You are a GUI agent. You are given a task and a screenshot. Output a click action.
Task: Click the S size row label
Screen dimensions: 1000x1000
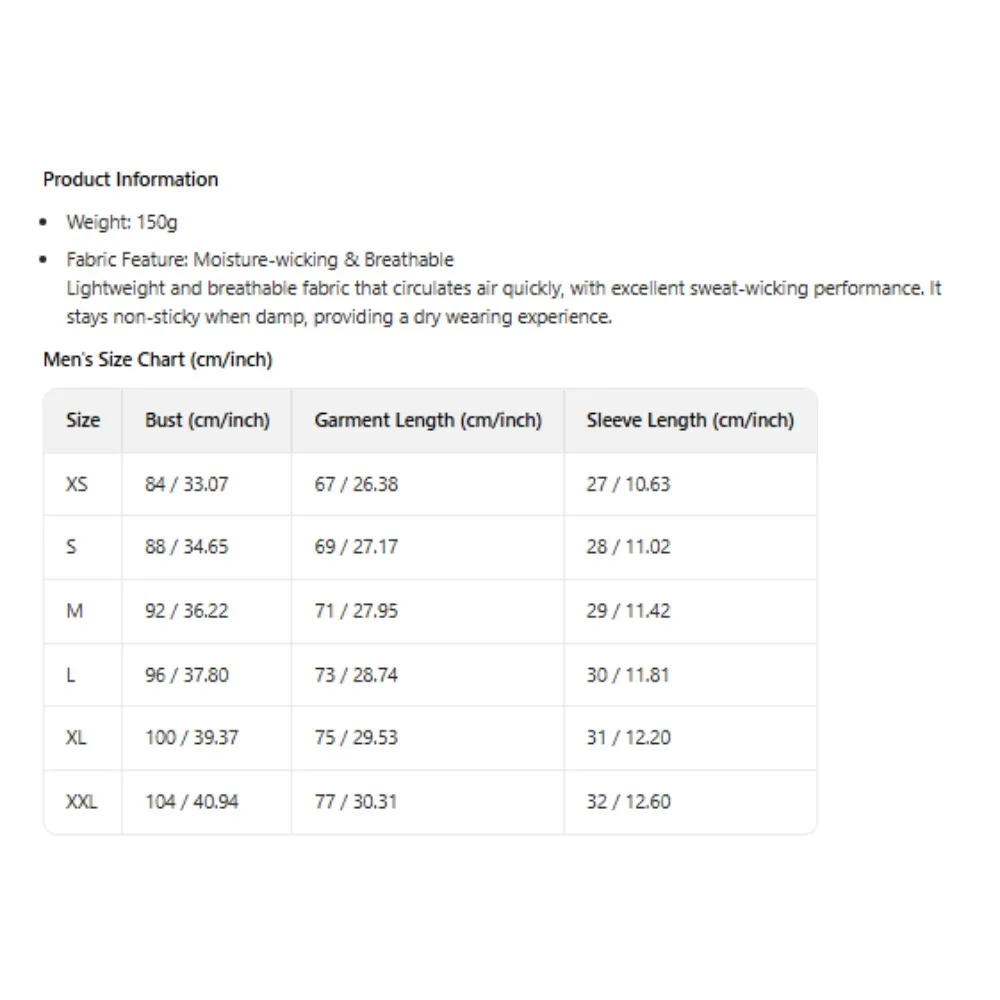(x=72, y=547)
